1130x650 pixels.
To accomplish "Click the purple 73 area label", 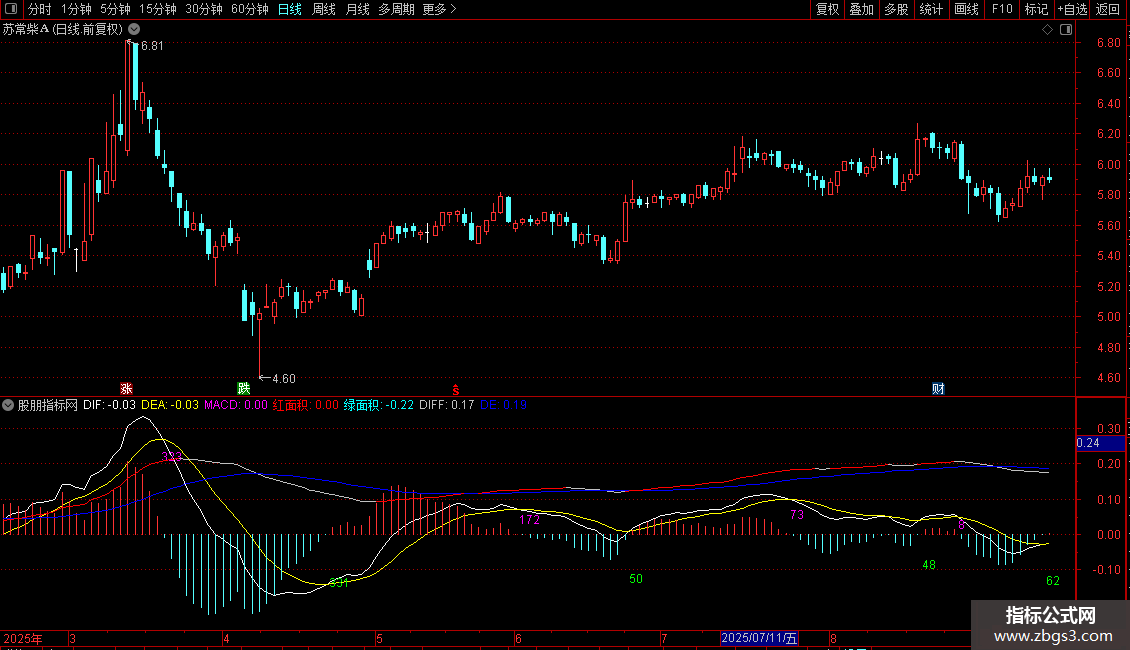I will (x=796, y=515).
